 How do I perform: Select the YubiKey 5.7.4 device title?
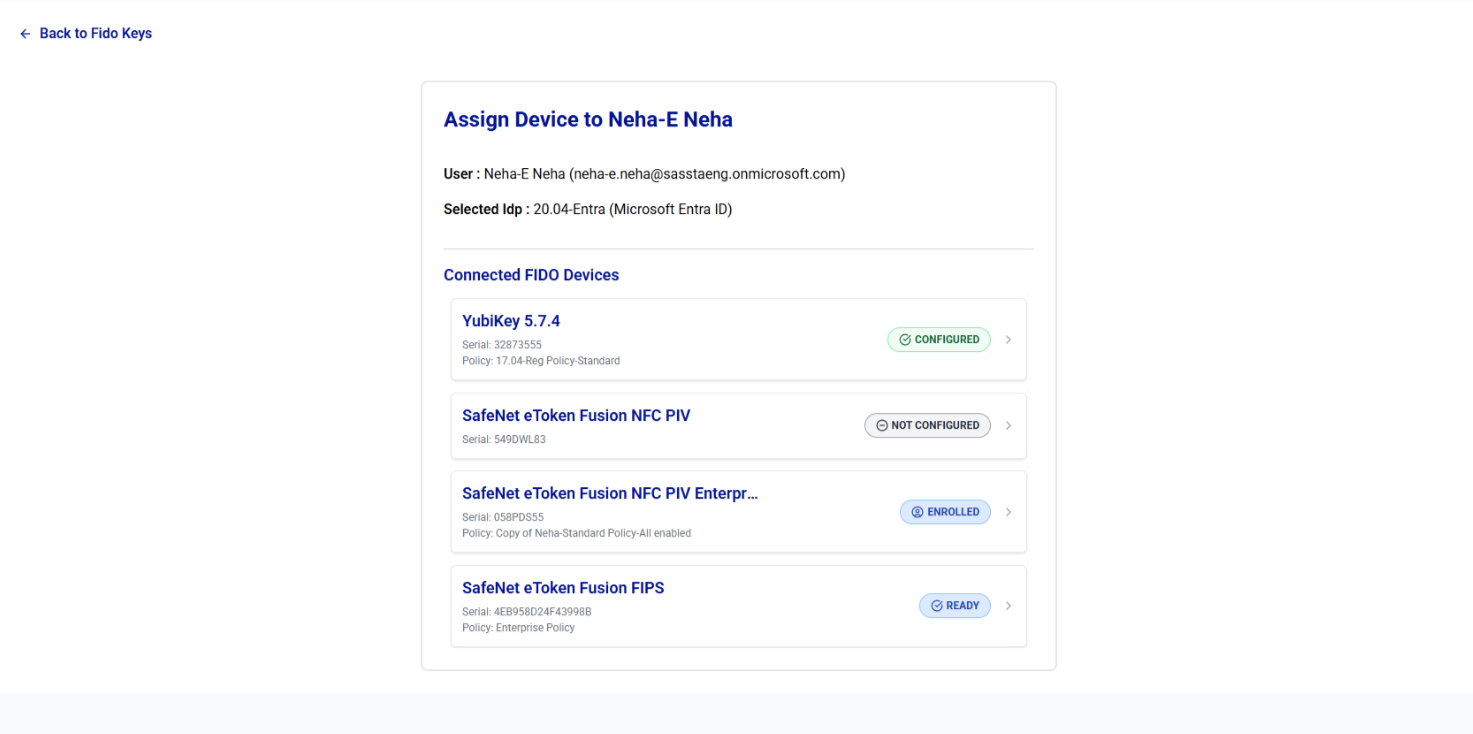[x=510, y=321]
